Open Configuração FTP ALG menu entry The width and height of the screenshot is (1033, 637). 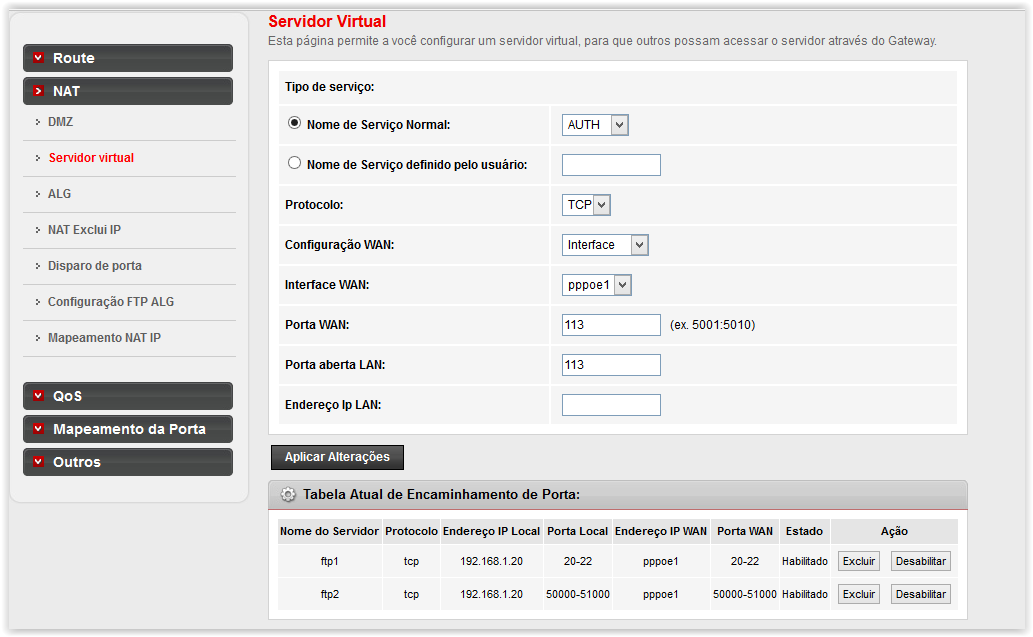[x=111, y=302]
